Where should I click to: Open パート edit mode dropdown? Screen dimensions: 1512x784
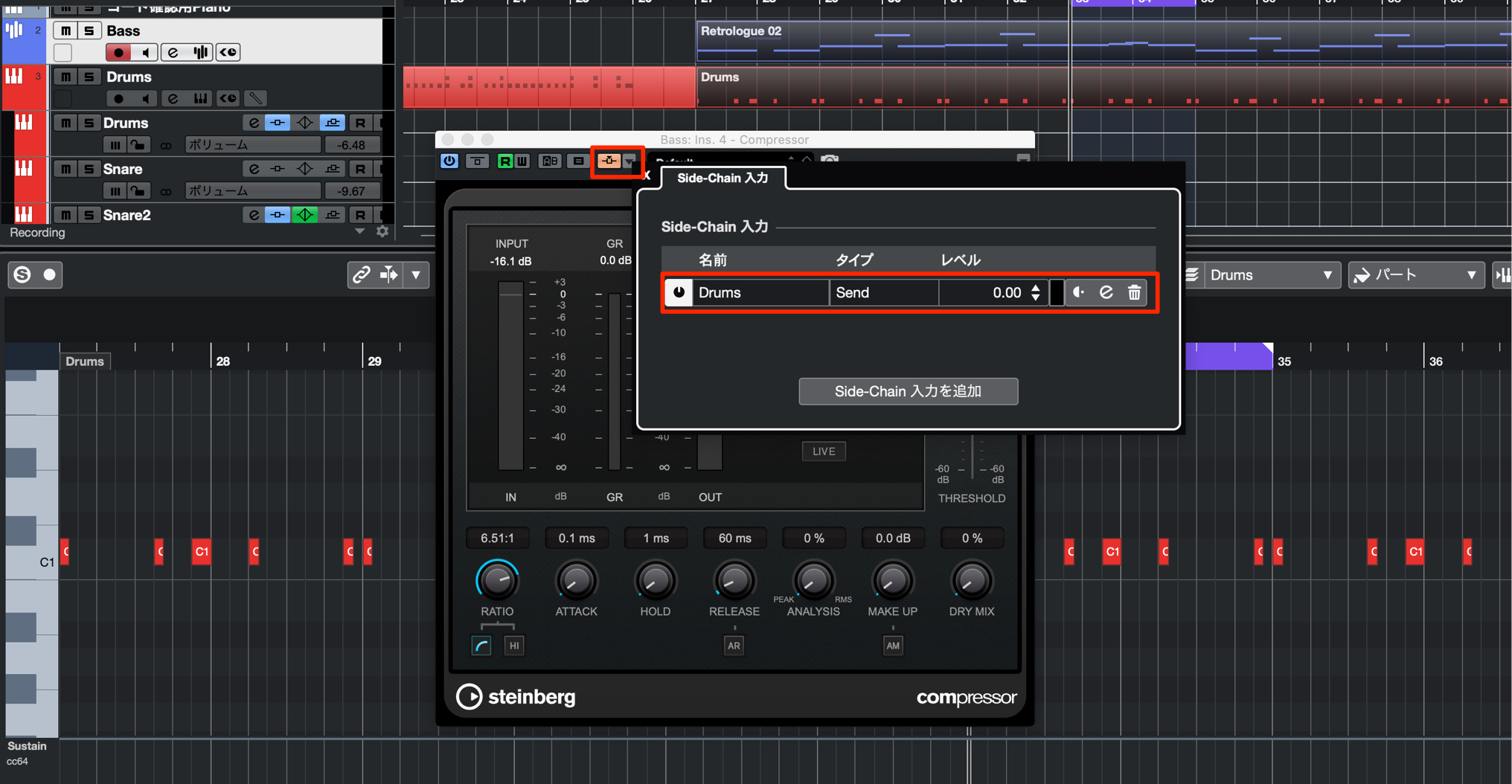pyautogui.click(x=1416, y=275)
